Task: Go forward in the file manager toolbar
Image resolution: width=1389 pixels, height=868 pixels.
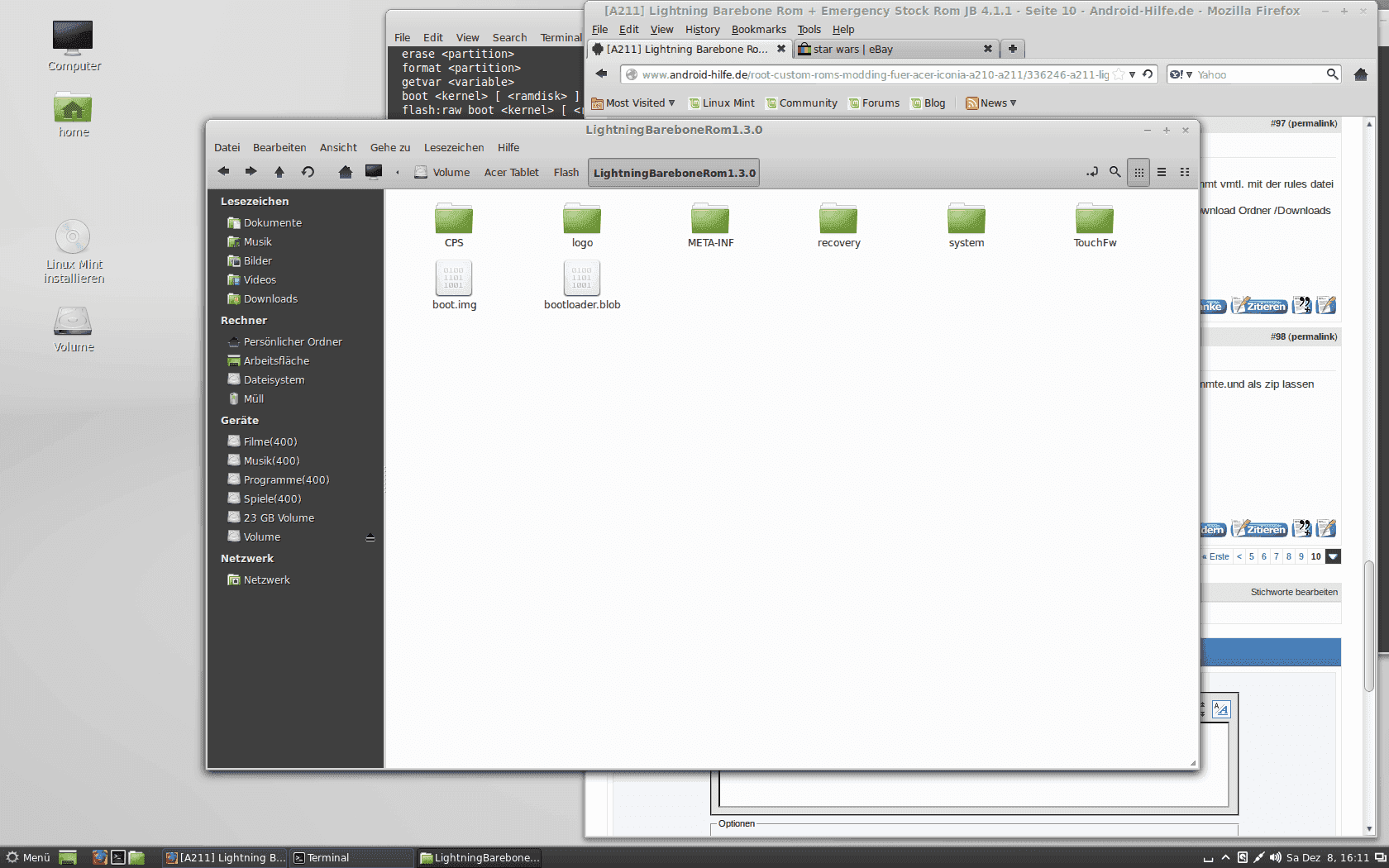Action: coord(251,172)
